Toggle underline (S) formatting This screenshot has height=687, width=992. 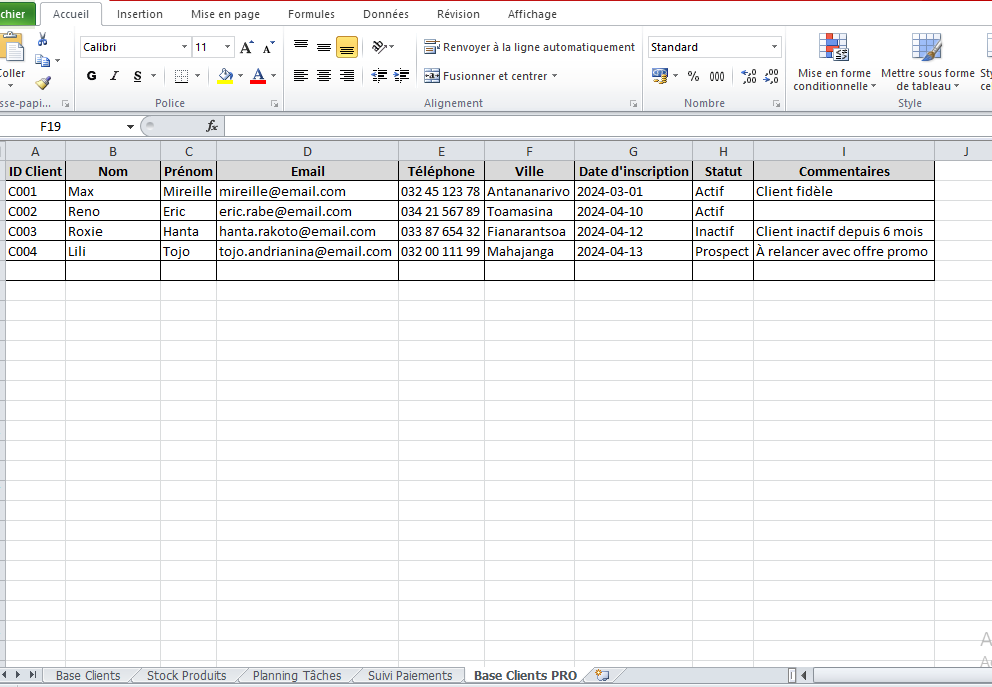point(137,76)
